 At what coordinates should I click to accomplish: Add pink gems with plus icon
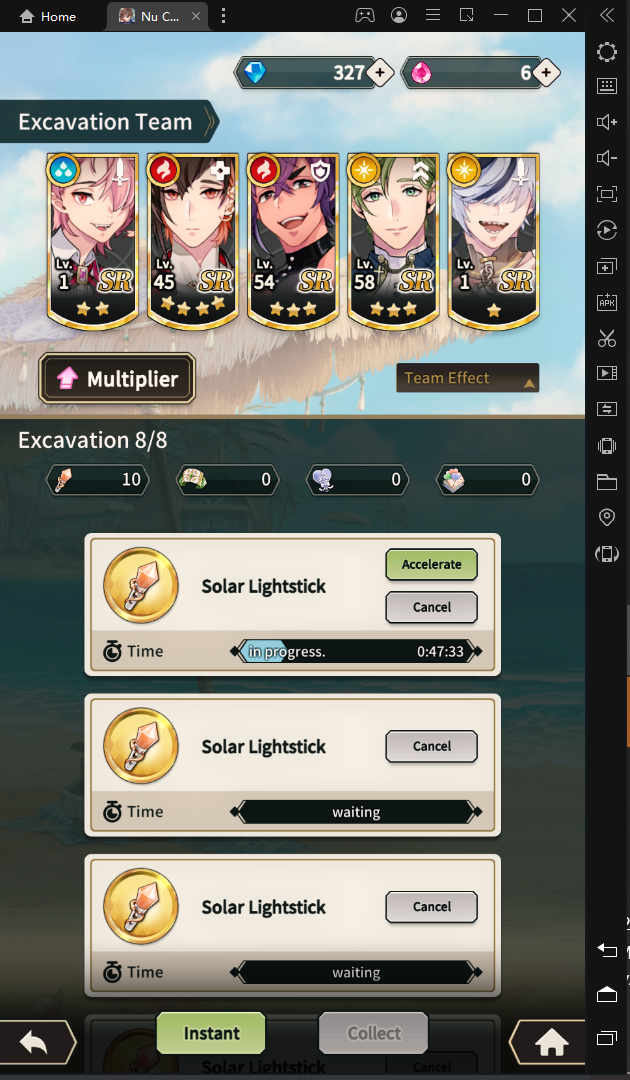point(546,72)
